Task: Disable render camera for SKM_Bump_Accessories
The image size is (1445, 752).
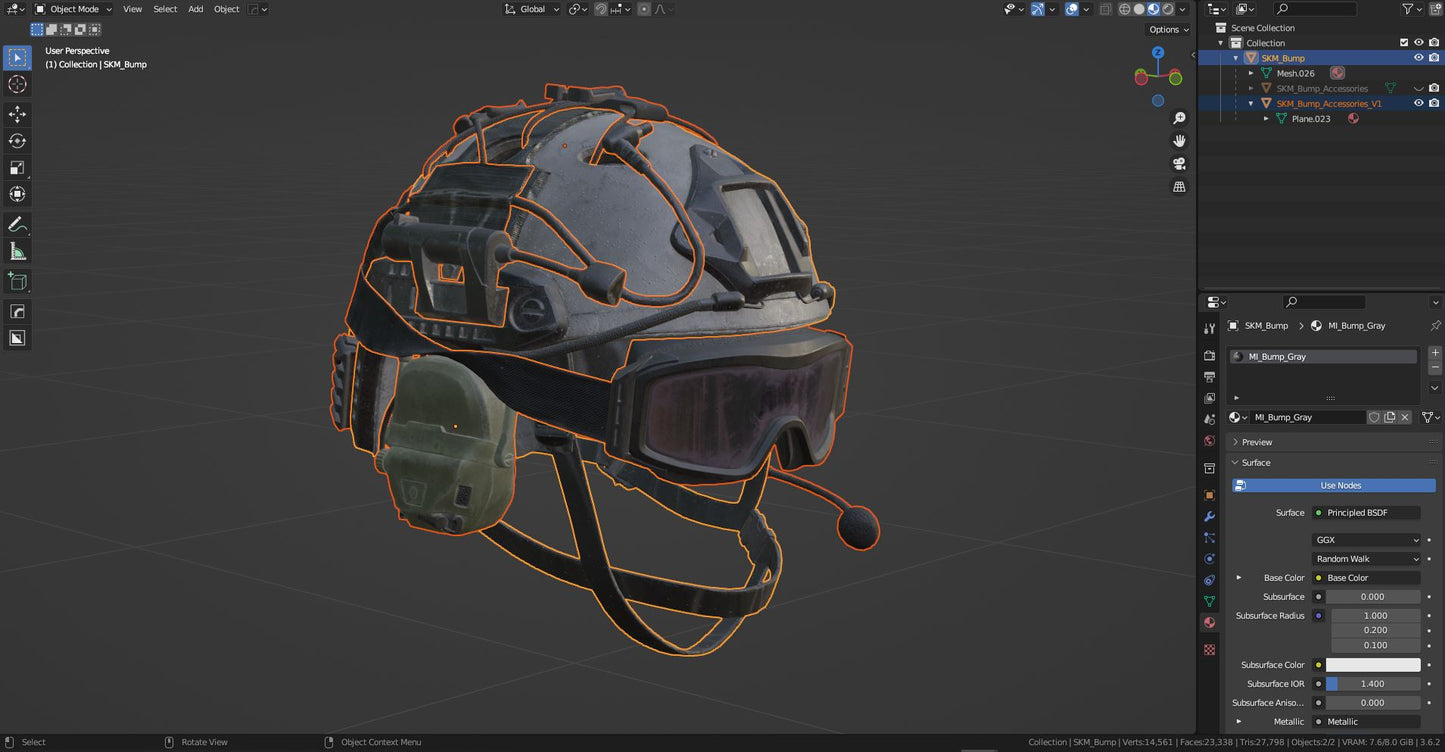Action: click(1434, 88)
